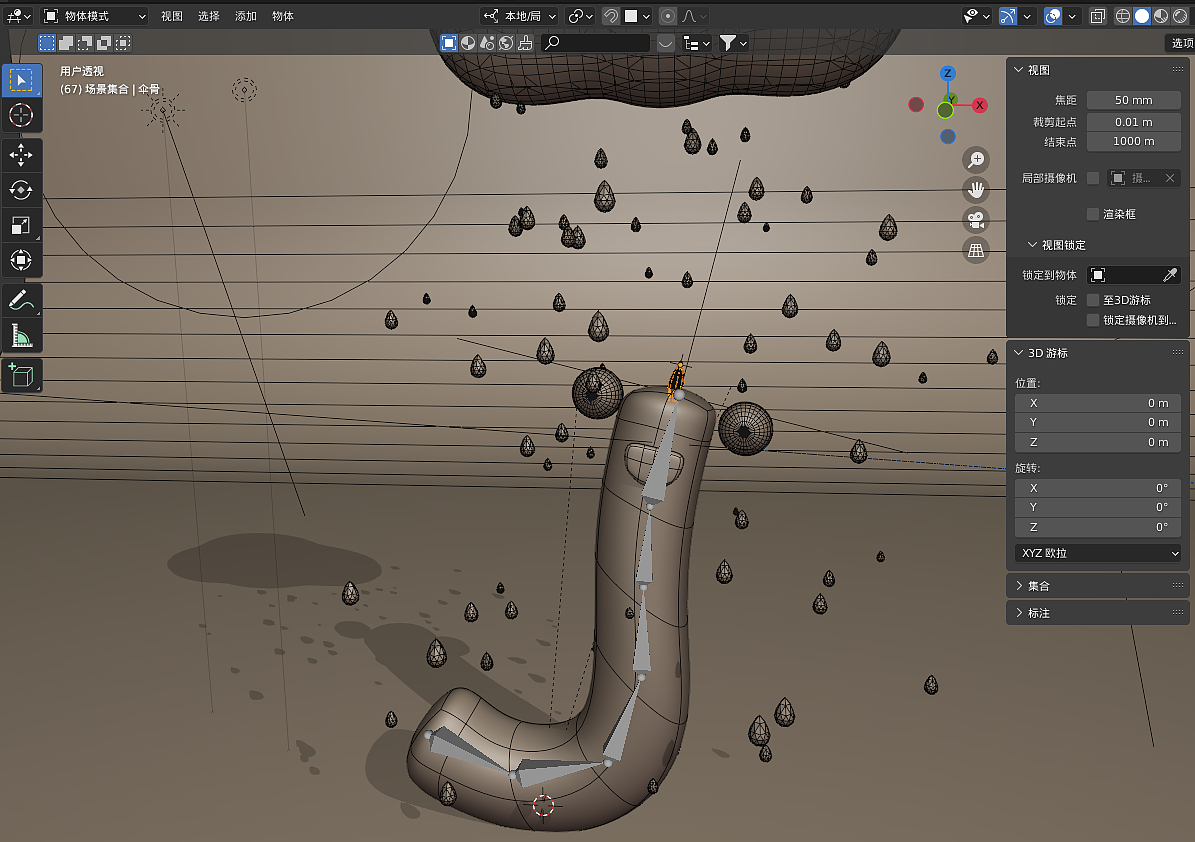Set selection mode to intersect

coord(123,43)
